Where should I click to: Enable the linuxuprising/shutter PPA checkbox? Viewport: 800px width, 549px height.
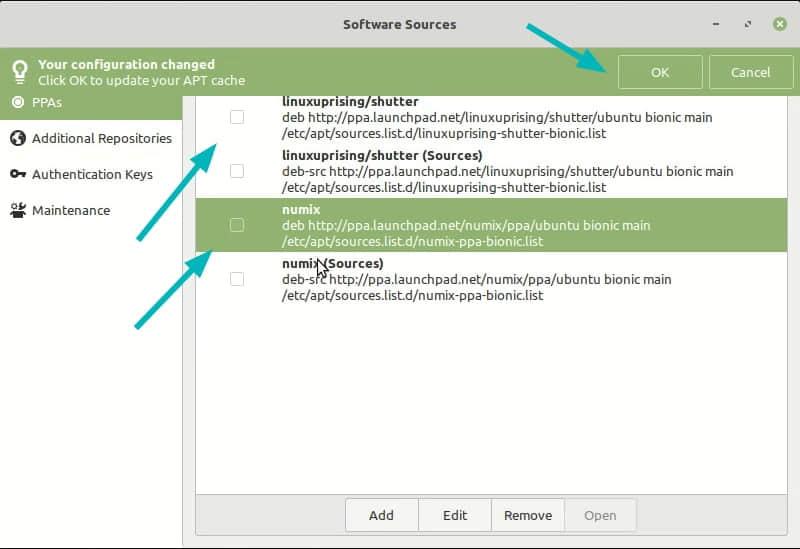[x=237, y=117]
